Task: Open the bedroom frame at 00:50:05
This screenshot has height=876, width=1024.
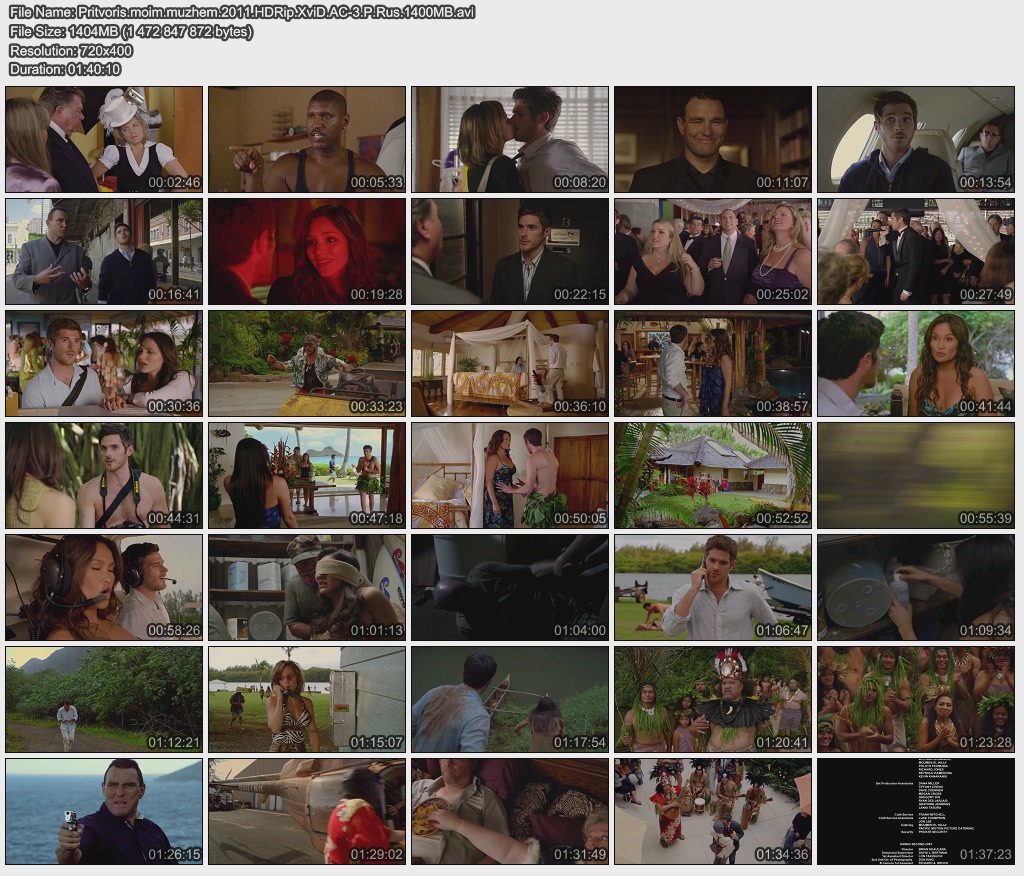Action: click(510, 476)
